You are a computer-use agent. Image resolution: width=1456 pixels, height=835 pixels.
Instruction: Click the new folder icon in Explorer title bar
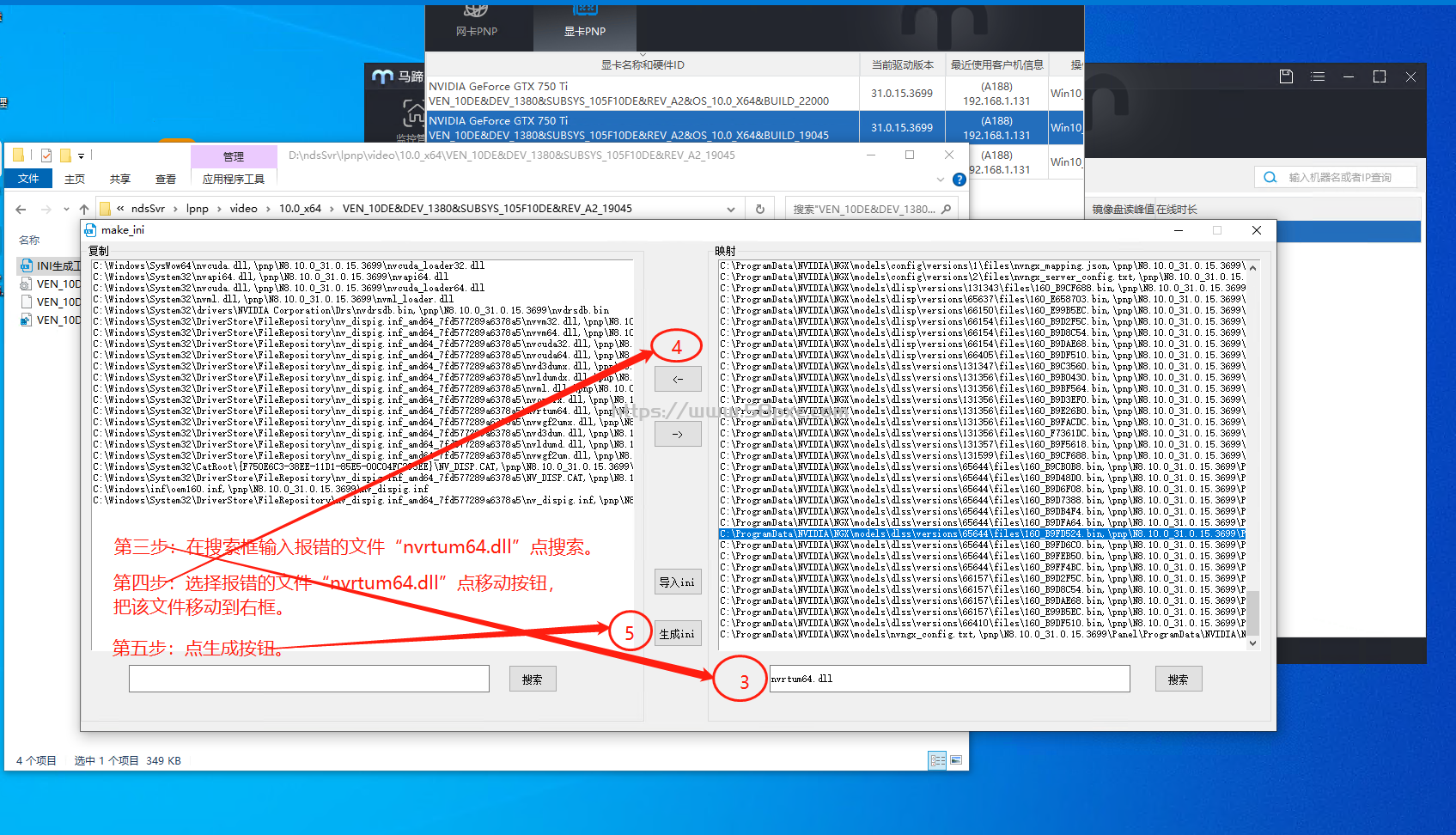click(x=65, y=155)
